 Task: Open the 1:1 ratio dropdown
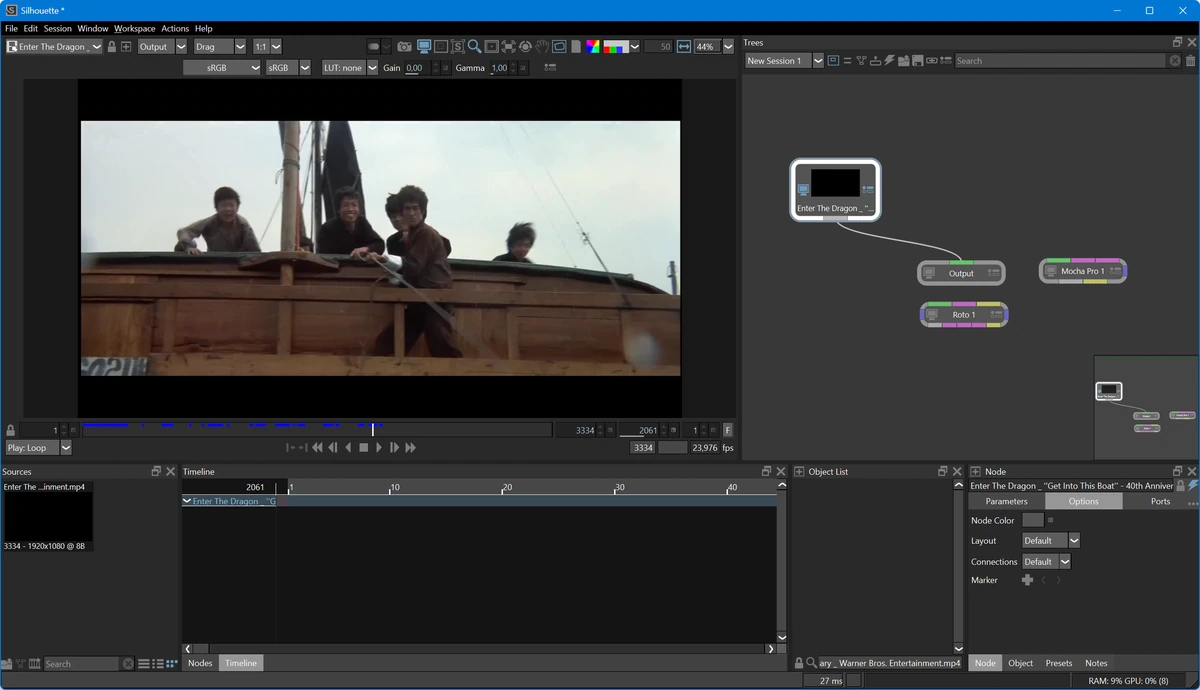tap(267, 46)
